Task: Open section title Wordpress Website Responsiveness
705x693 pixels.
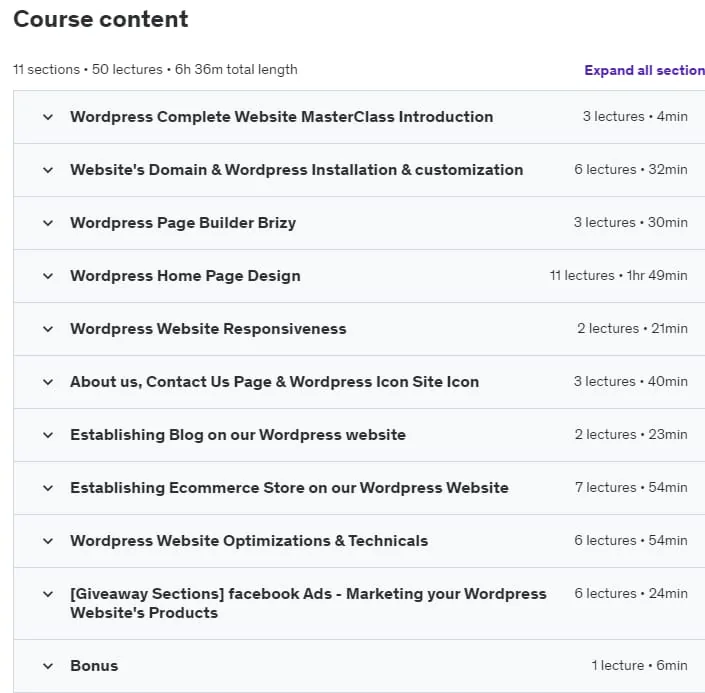Action: click(x=208, y=329)
